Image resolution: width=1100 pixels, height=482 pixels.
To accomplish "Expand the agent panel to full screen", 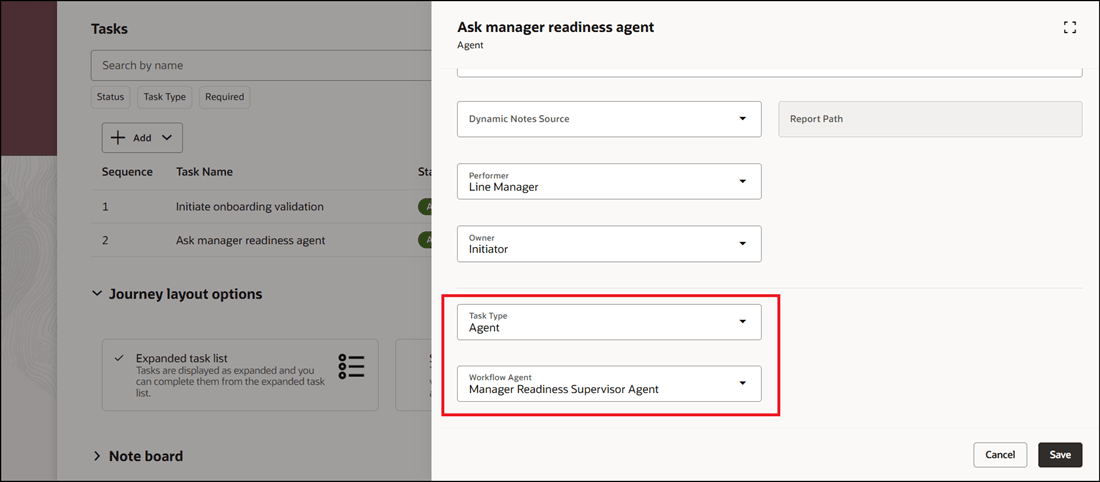I will [1069, 27].
